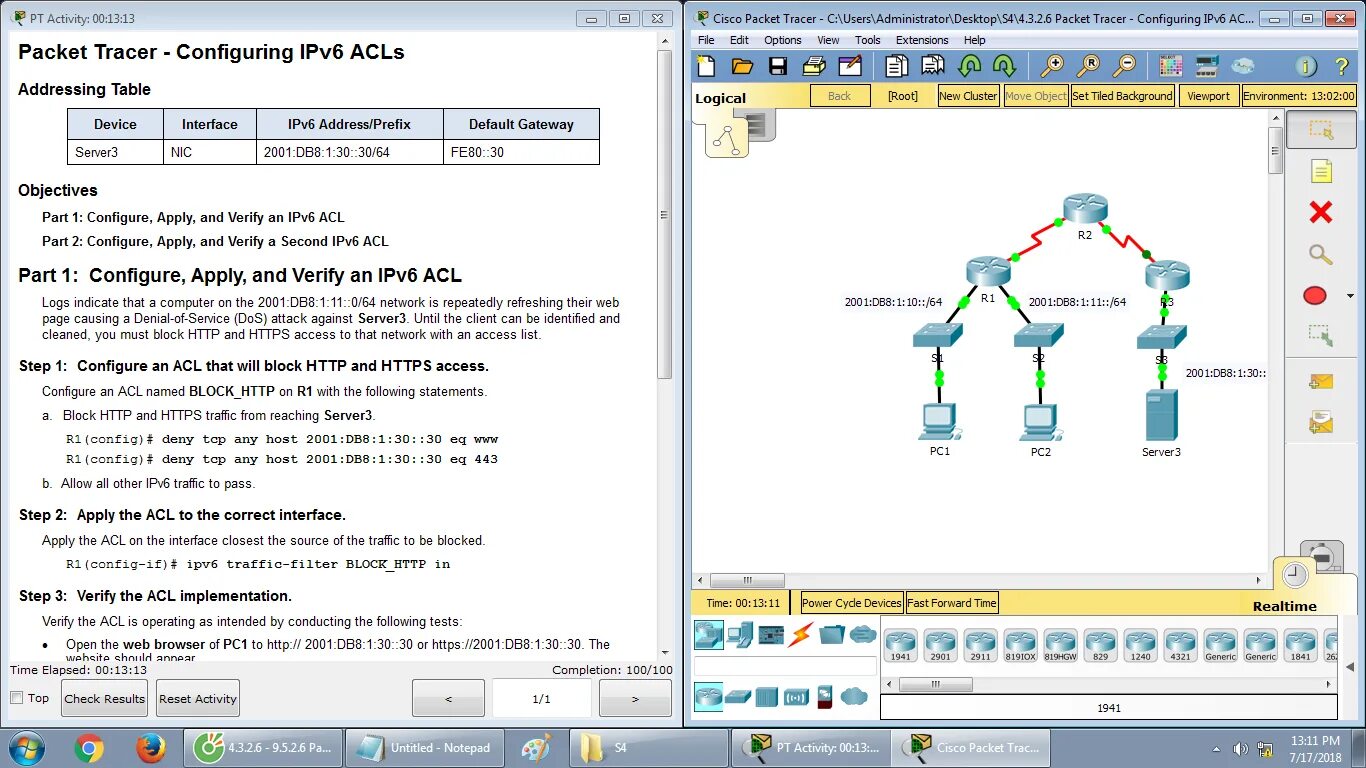Open Chrome from the taskbar

tap(89, 747)
